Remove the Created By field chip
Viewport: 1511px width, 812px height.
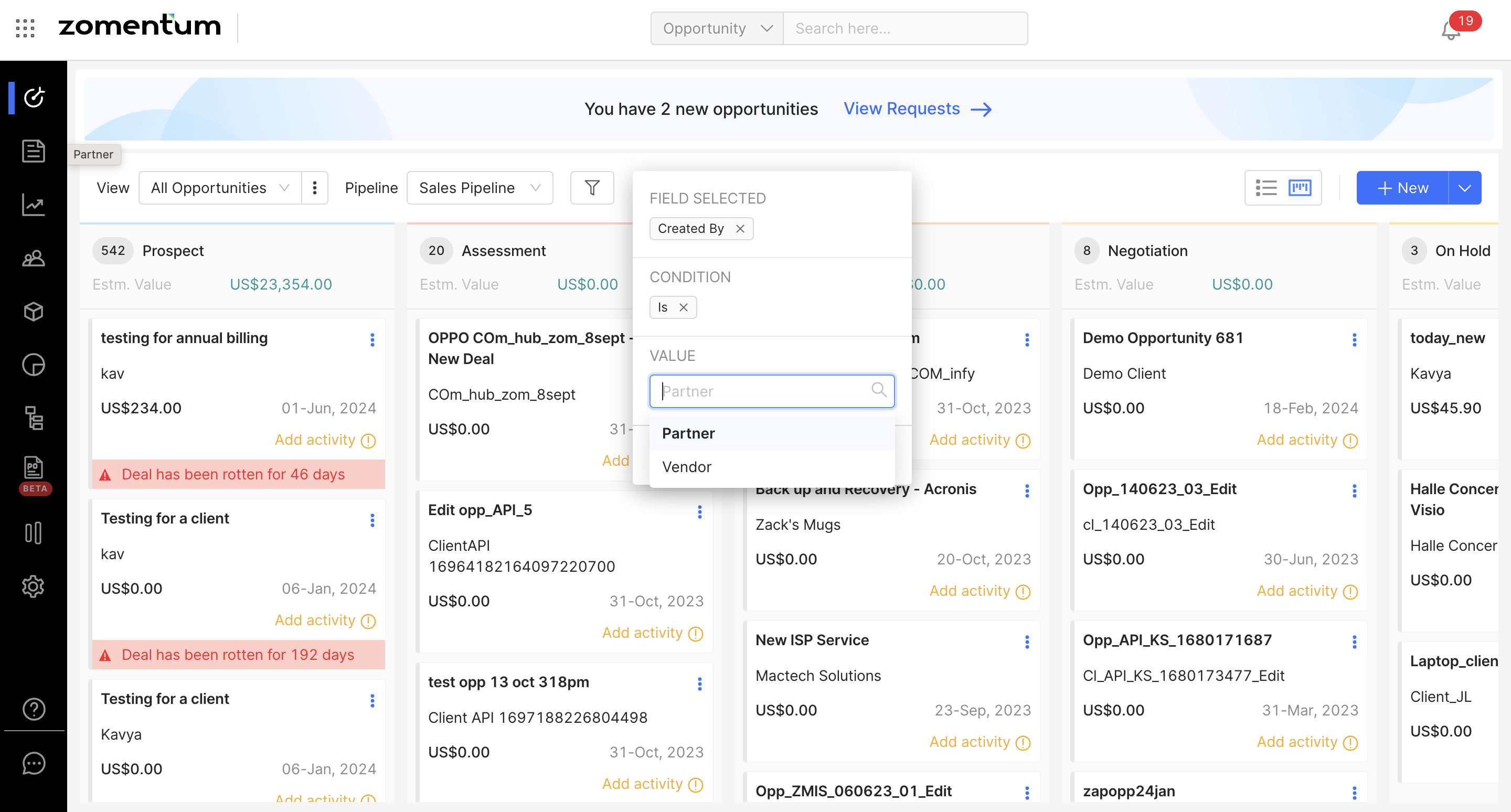tap(740, 229)
